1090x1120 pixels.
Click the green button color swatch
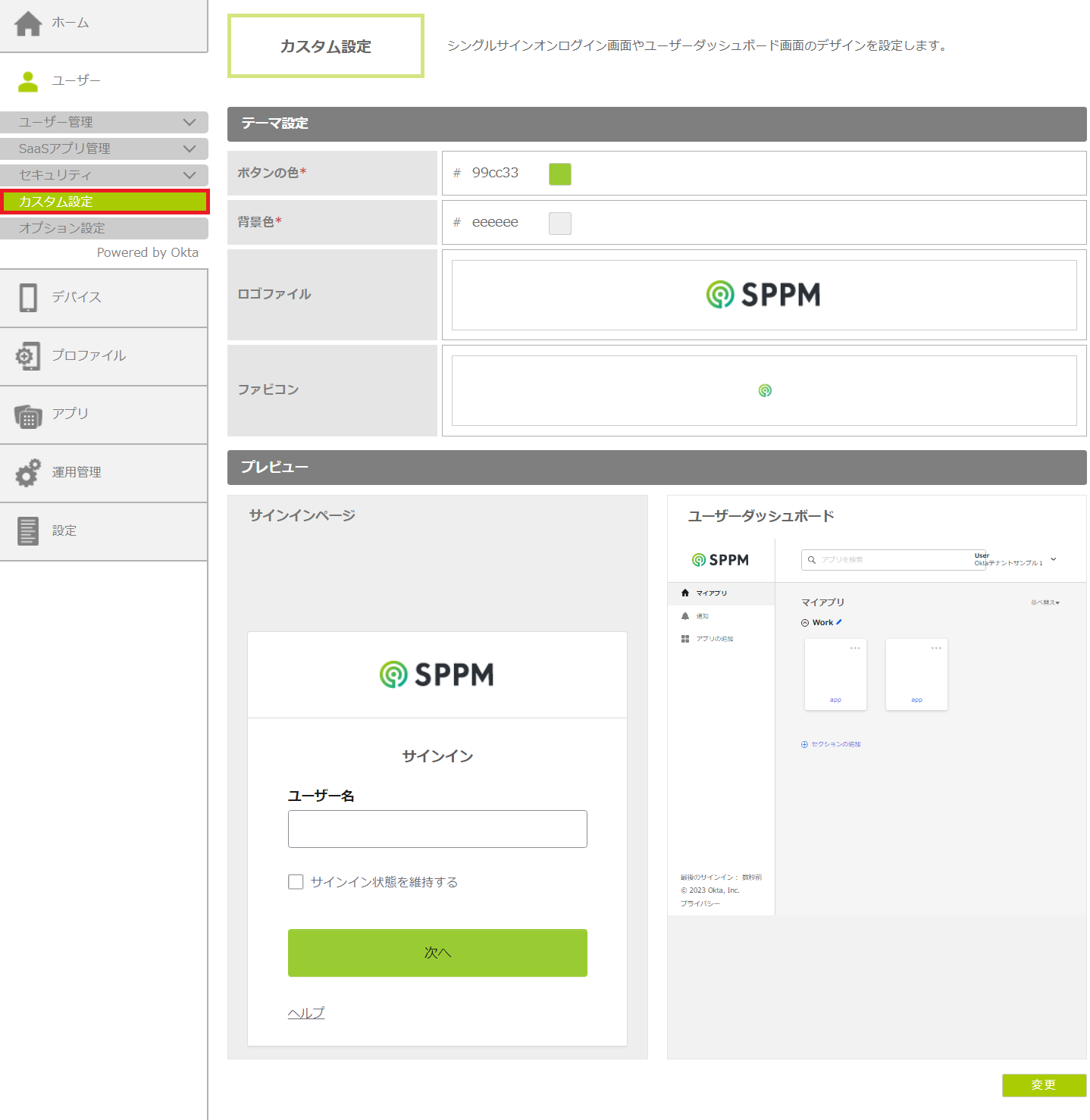560,174
